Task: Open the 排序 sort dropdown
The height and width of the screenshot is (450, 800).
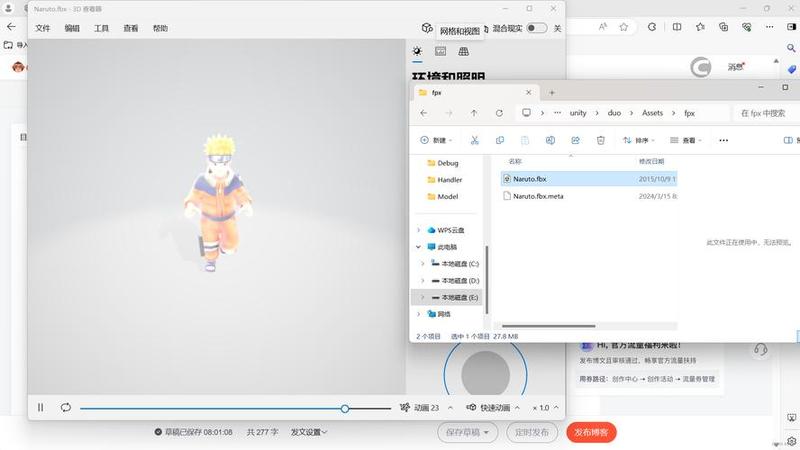Action: pos(638,140)
